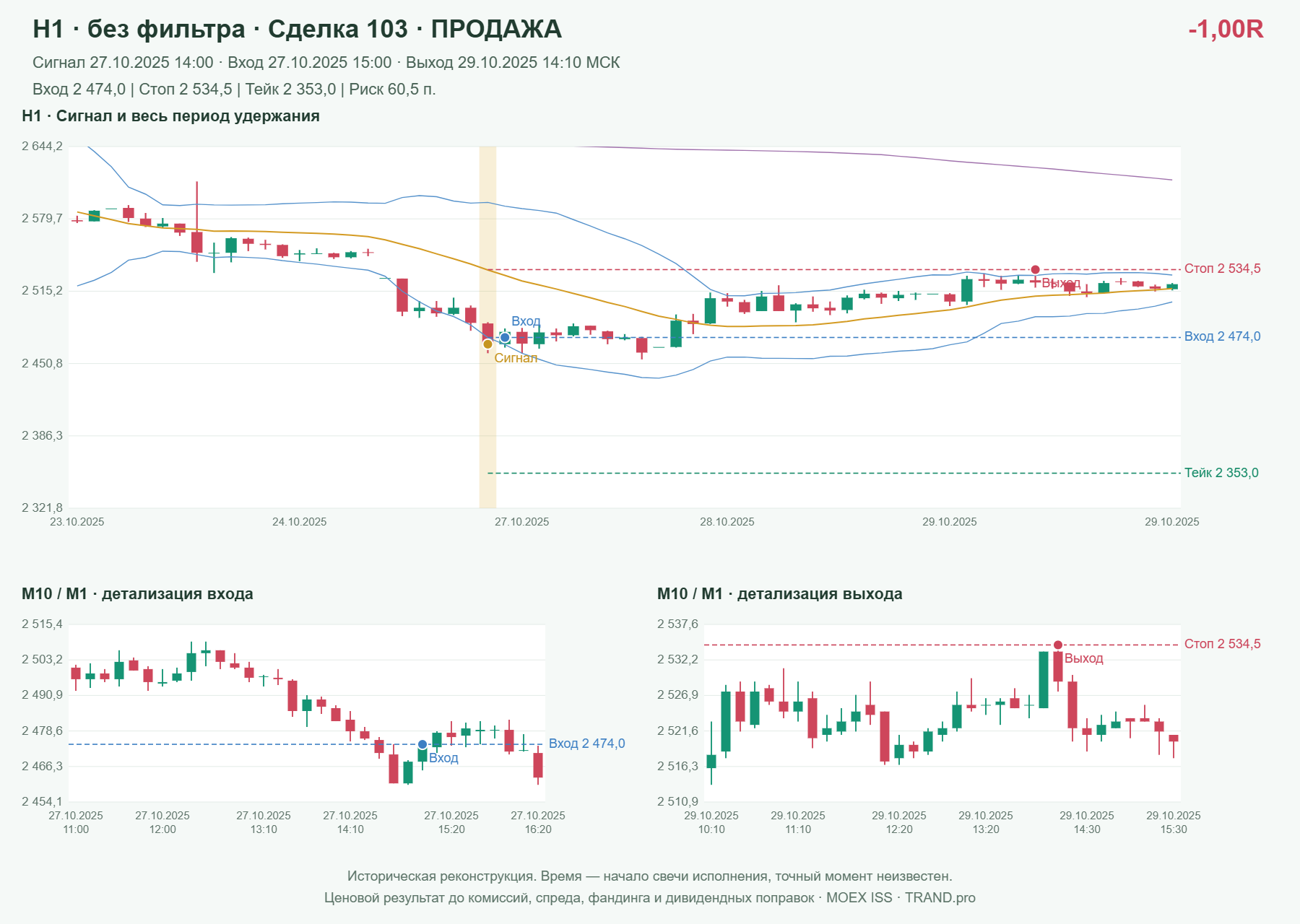
Task: Click the 'Стоп 2 534,5' label in exit detail chart
Action: point(1222,644)
